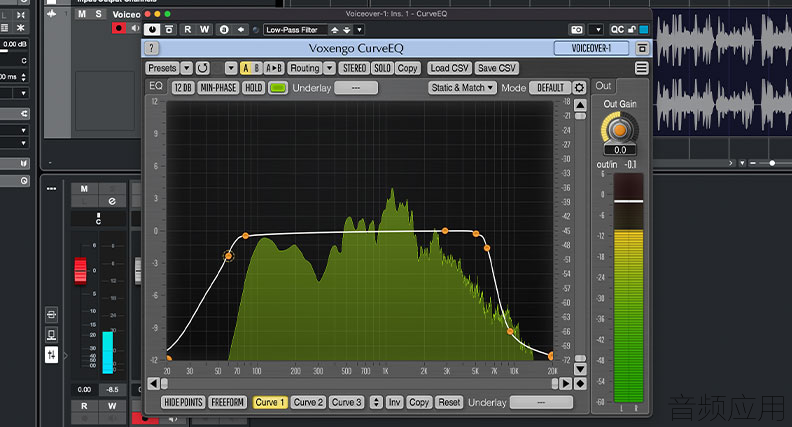Click the undo/reset circular arrow icon
792x427 pixels.
(203, 68)
